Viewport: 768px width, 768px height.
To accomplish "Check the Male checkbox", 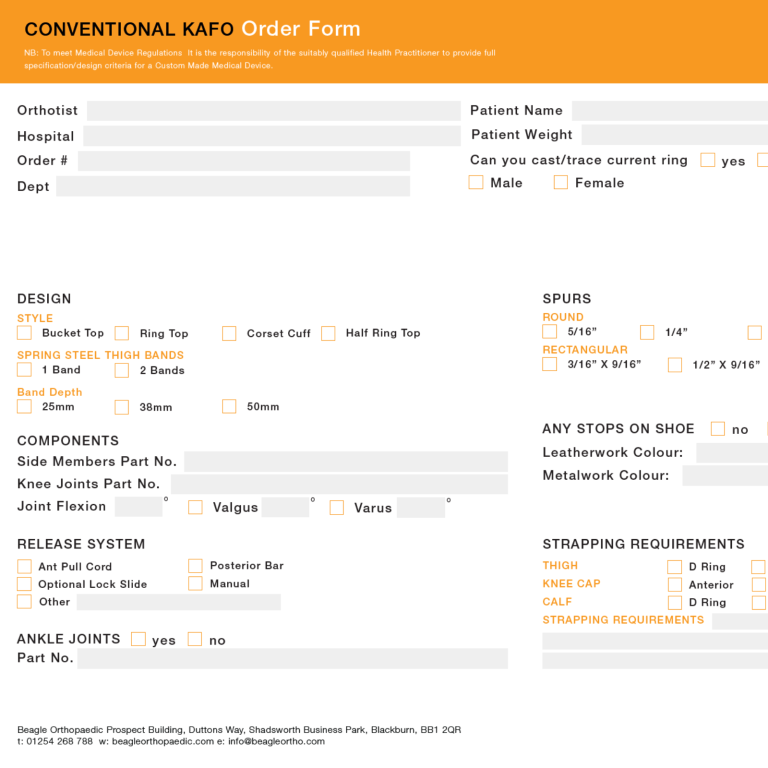I will click(x=476, y=182).
